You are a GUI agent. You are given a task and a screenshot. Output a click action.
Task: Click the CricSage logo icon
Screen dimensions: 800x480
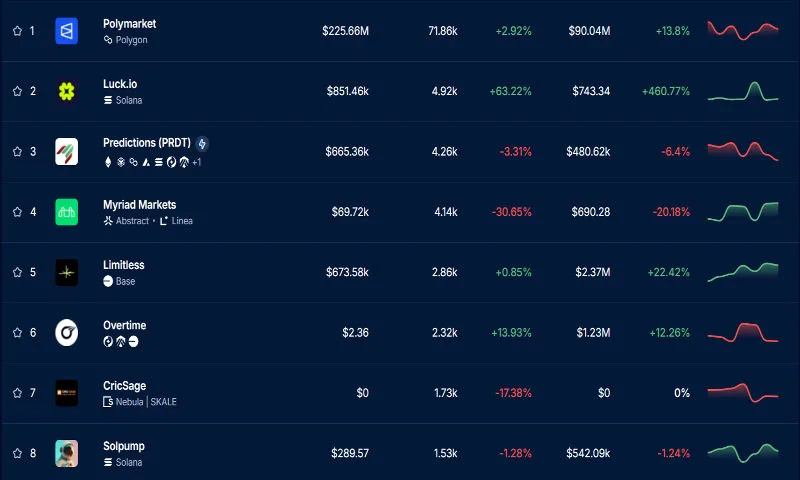point(67,393)
